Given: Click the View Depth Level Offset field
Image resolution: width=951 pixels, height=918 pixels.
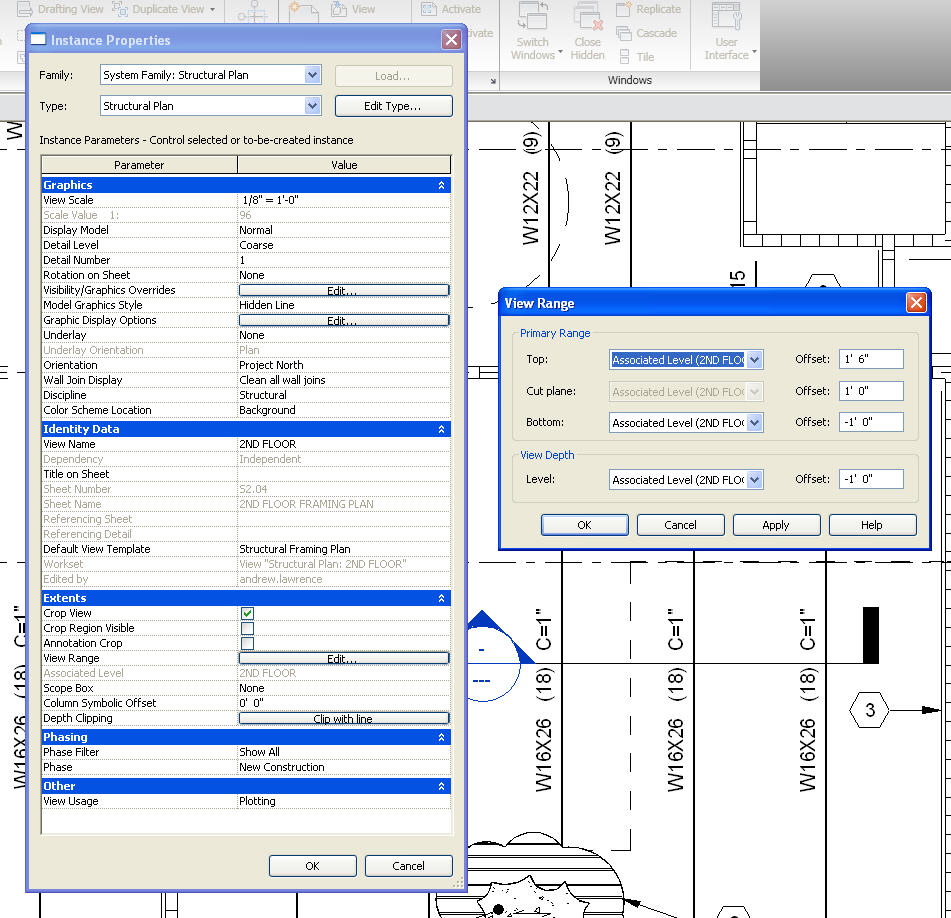Looking at the screenshot, I should tap(870, 480).
